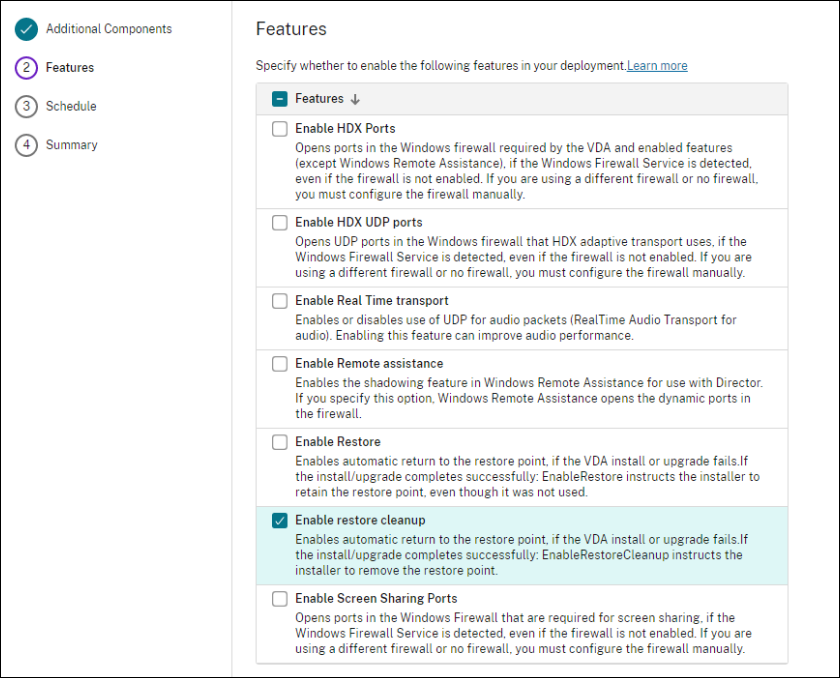Go to the Schedule step
Viewport: 840px width, 678px height.
[71, 106]
